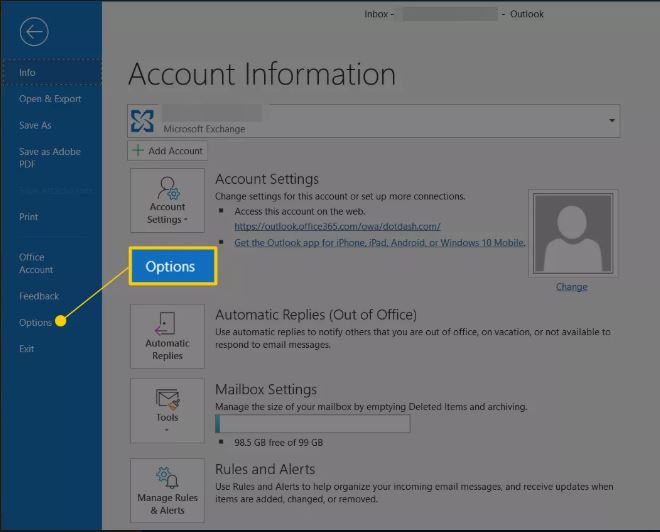Screen dimensions: 660x532
Task: Click the person-gear Account Settings icon
Action: [x=168, y=187]
